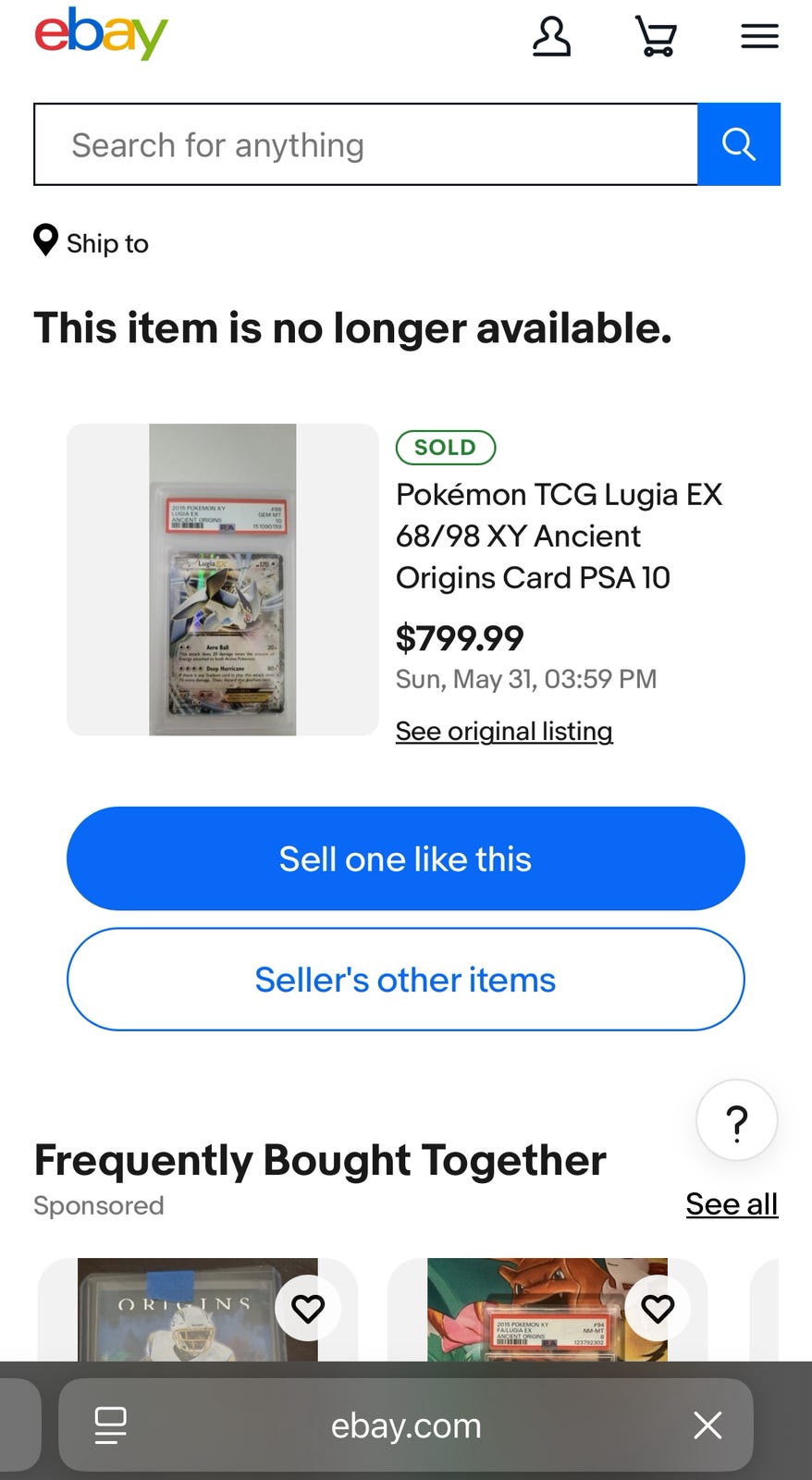This screenshot has width=812, height=1480.
Task: Open the shopping cart icon
Action: point(656,37)
